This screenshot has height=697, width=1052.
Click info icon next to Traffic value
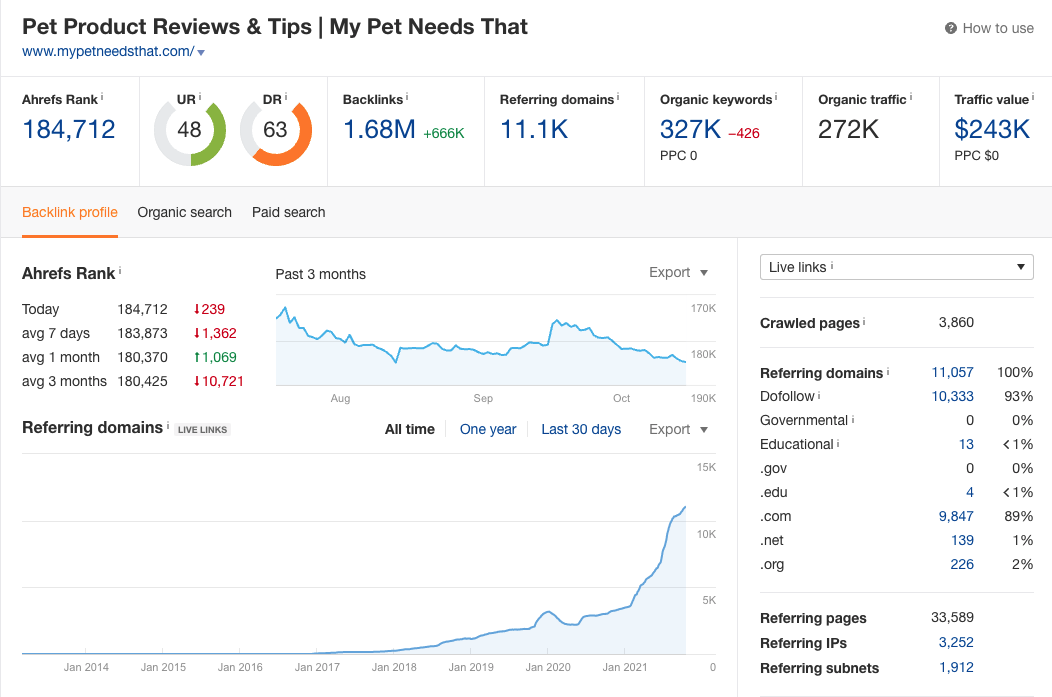tap(1033, 97)
